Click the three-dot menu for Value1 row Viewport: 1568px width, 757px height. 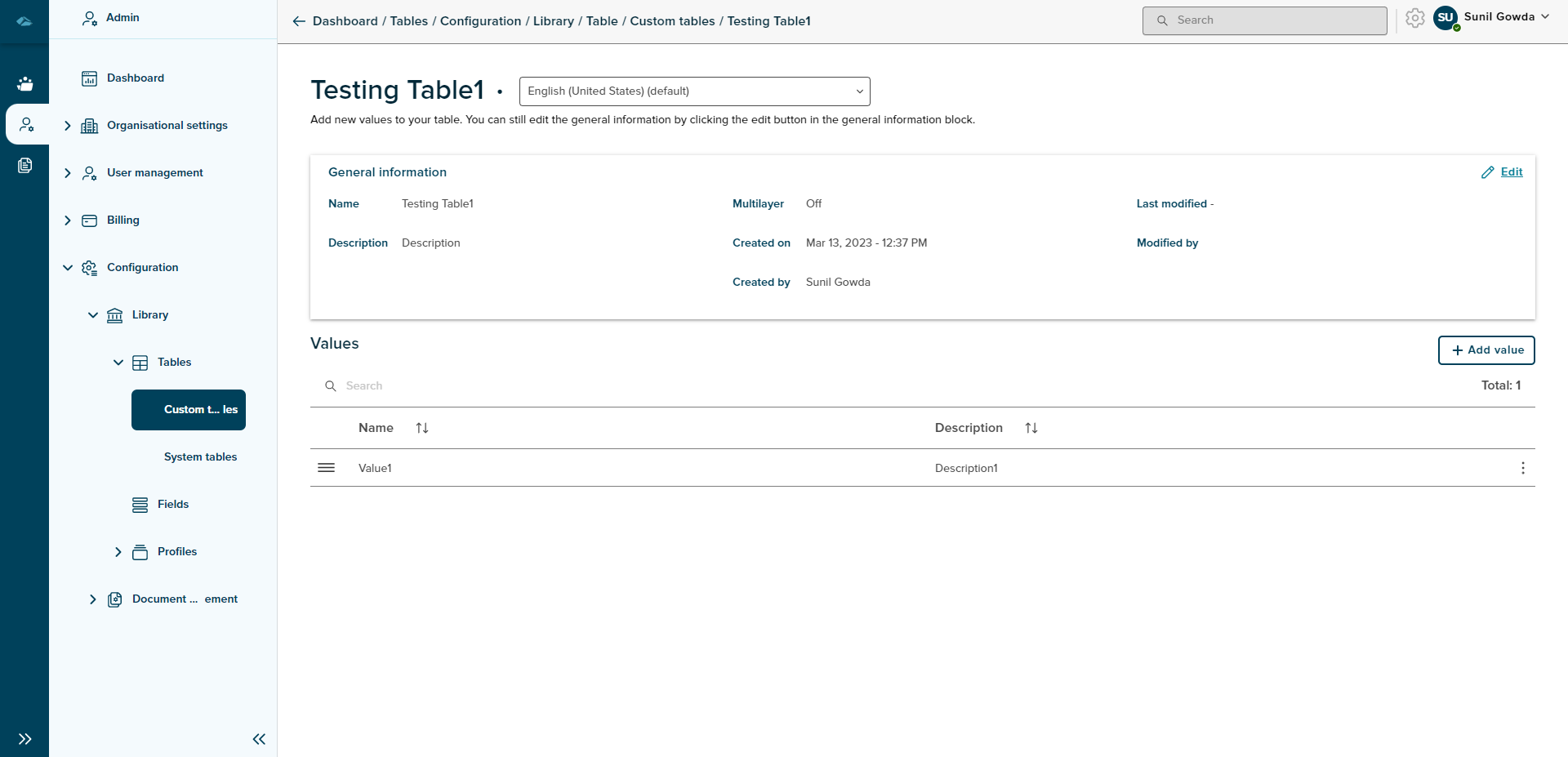[1522, 468]
